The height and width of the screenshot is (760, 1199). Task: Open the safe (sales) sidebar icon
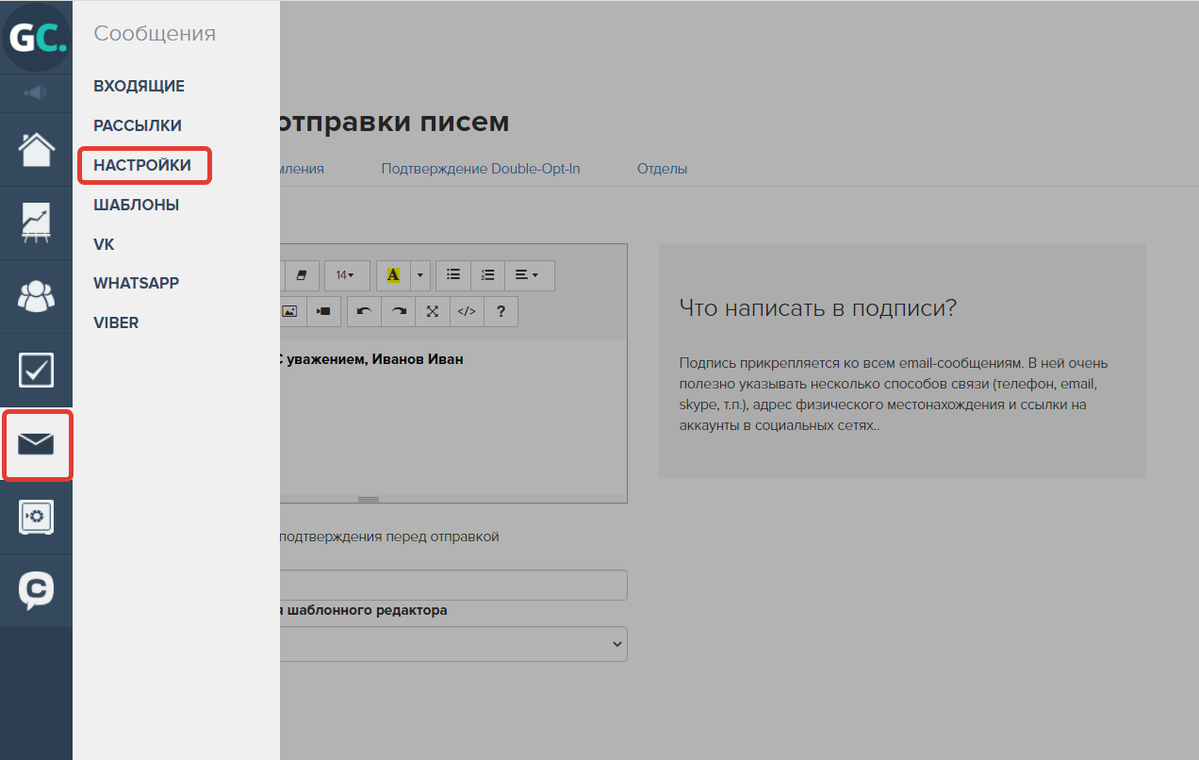(36, 518)
